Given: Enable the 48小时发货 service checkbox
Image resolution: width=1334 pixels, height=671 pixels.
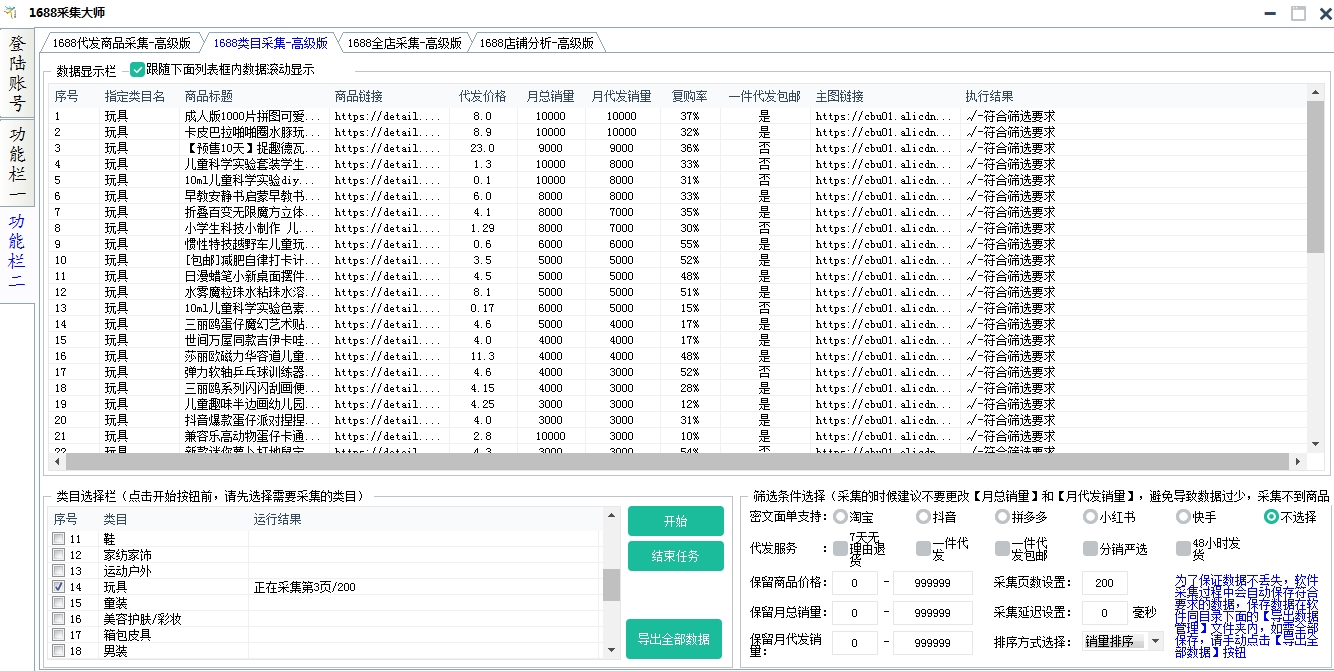Looking at the screenshot, I should tap(1183, 548).
